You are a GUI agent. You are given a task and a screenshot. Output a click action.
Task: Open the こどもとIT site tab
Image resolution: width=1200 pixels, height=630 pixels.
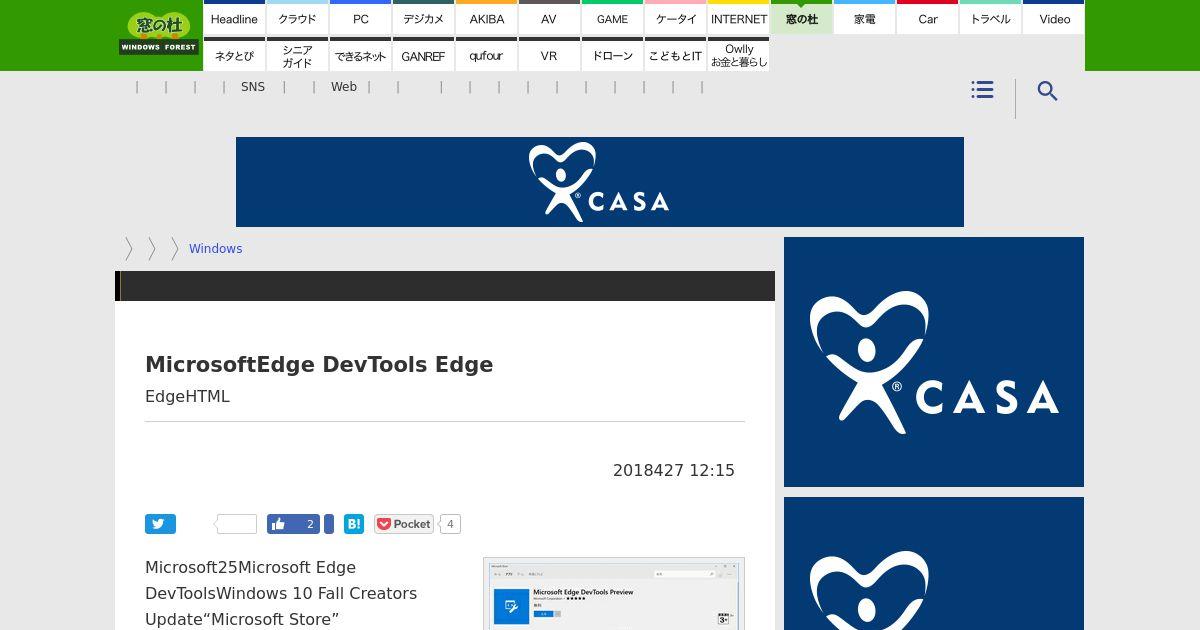675,54
